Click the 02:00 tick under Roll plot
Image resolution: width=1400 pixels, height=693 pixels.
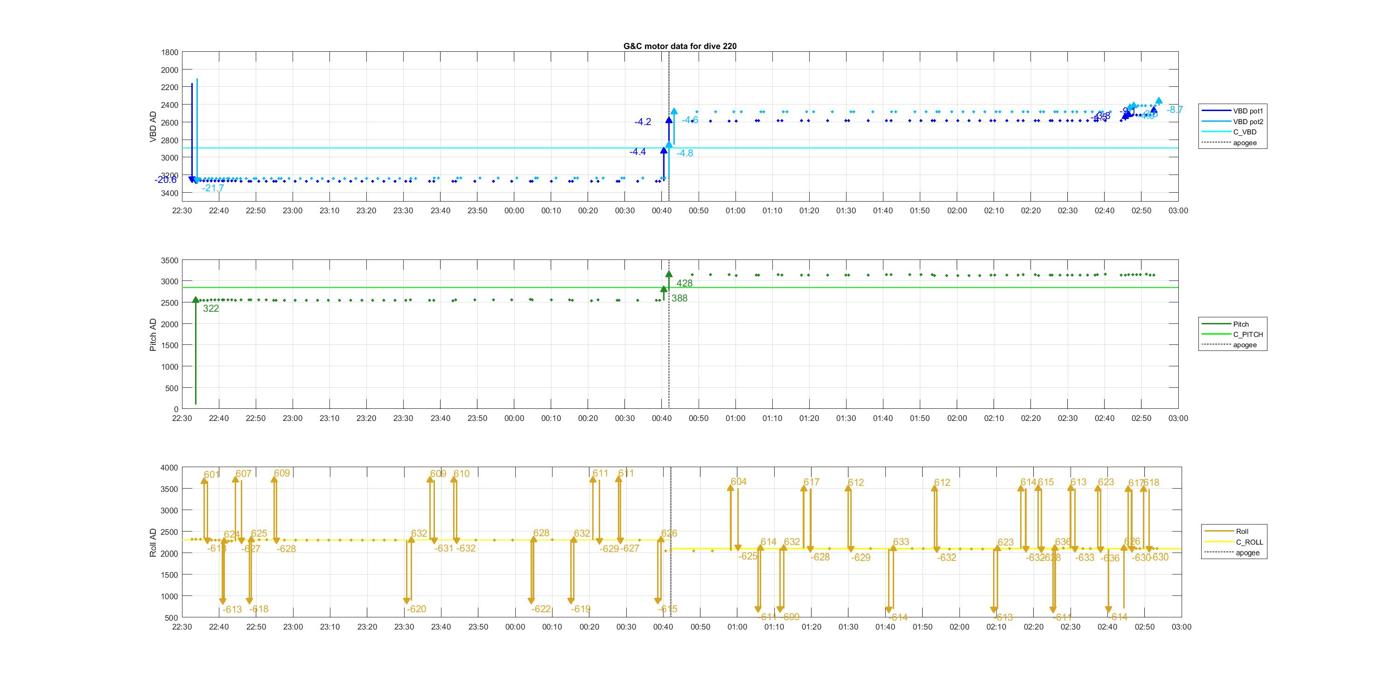tap(959, 627)
